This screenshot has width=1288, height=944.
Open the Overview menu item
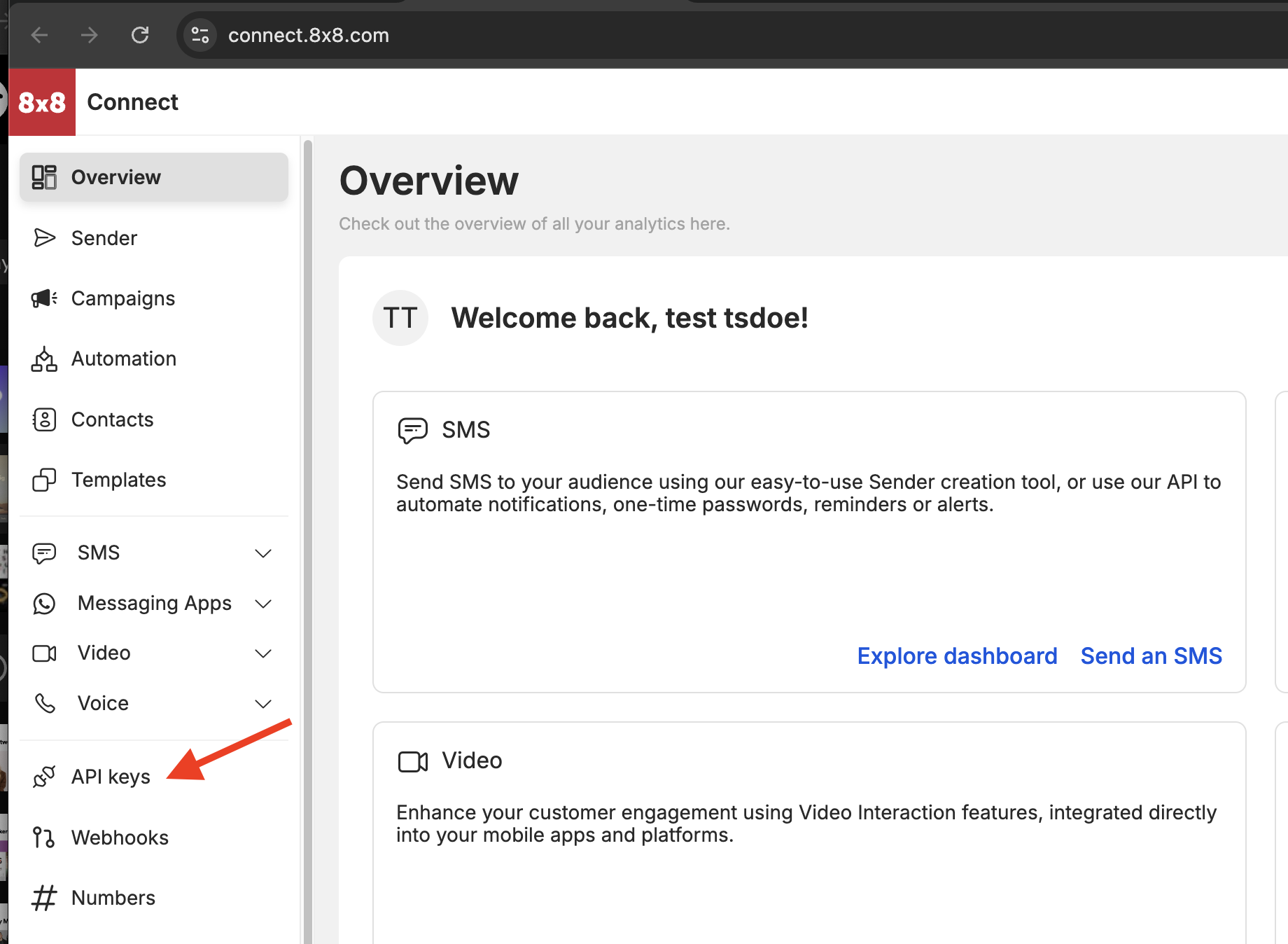point(154,177)
